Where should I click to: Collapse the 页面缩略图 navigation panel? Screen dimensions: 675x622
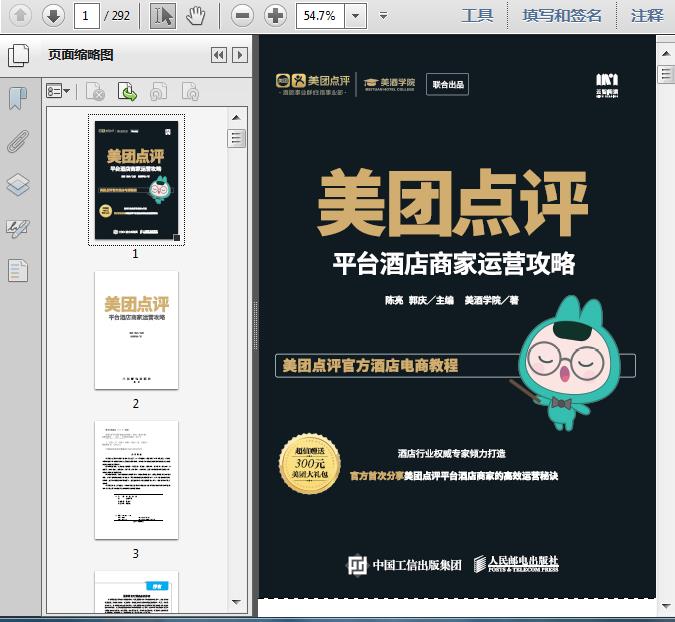click(219, 55)
